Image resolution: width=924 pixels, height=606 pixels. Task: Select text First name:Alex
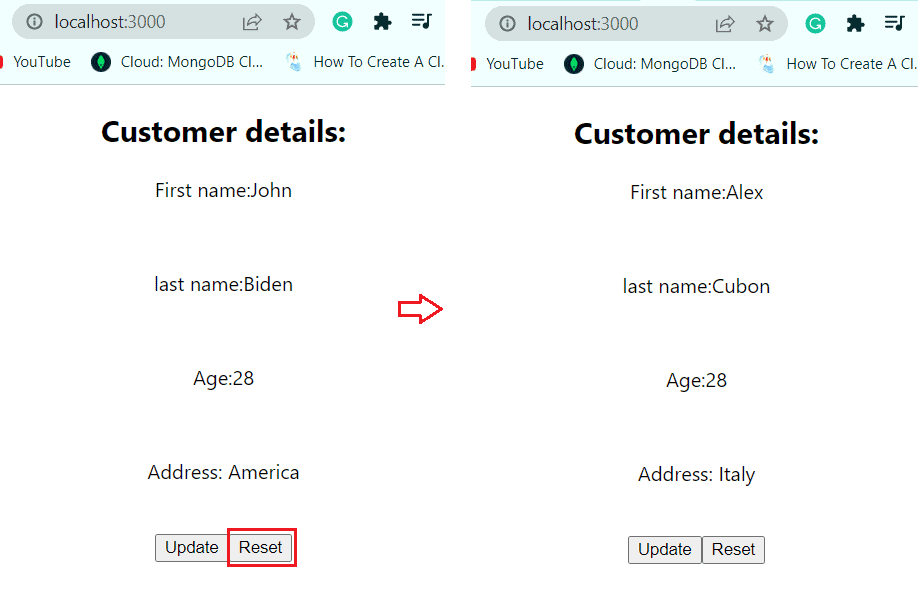click(697, 192)
